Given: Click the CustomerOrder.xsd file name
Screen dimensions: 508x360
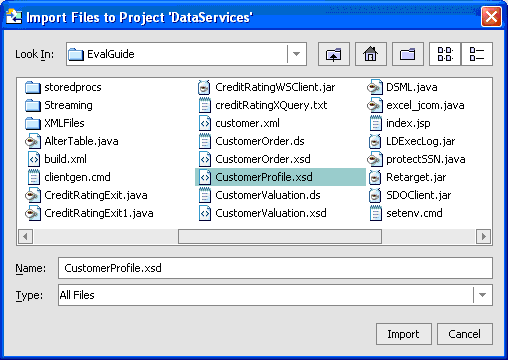Looking at the screenshot, I should pos(263,159).
